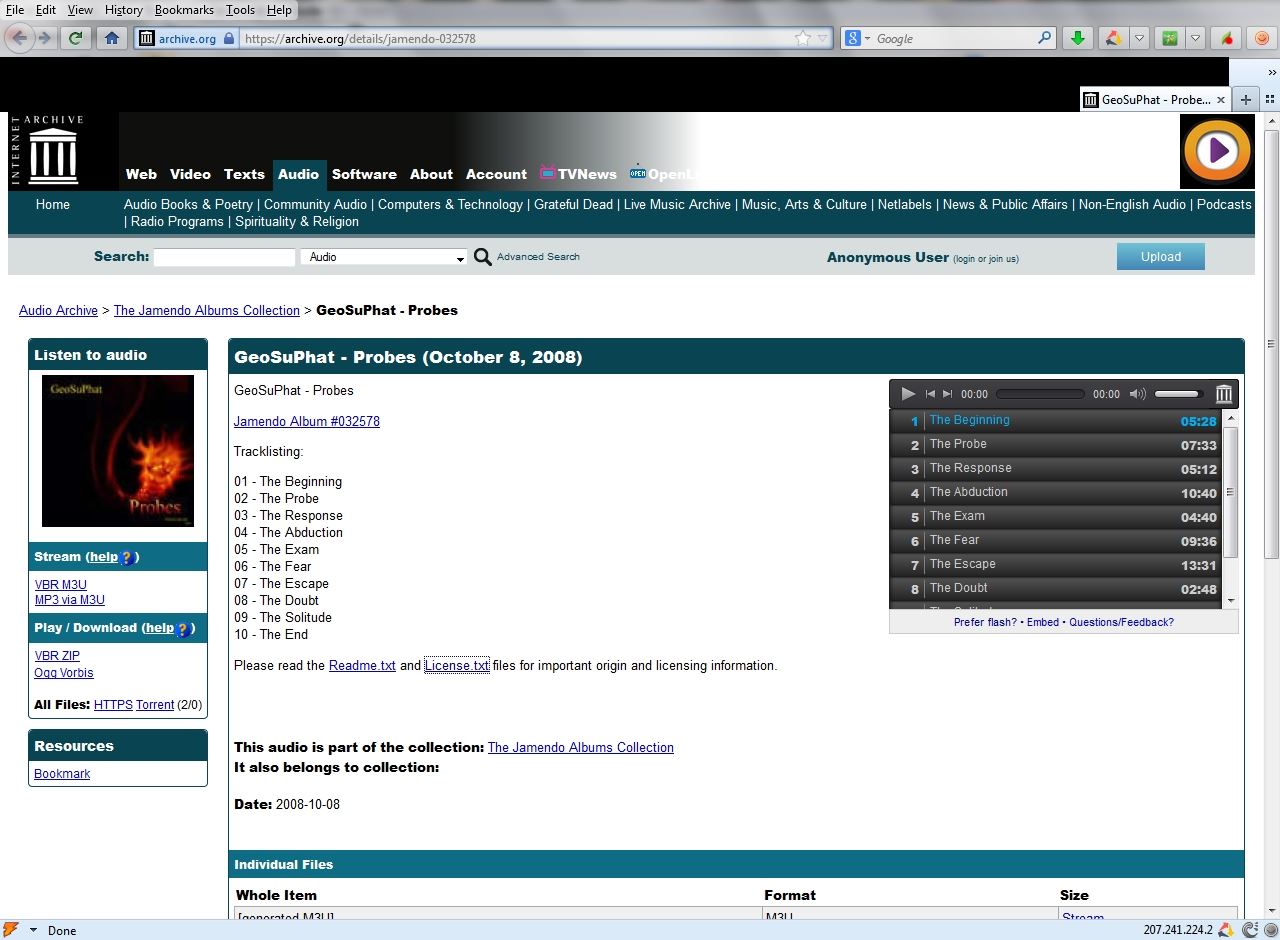This screenshot has width=1280, height=940.
Task: Adjust the audio player volume slider
Action: pos(1178,394)
